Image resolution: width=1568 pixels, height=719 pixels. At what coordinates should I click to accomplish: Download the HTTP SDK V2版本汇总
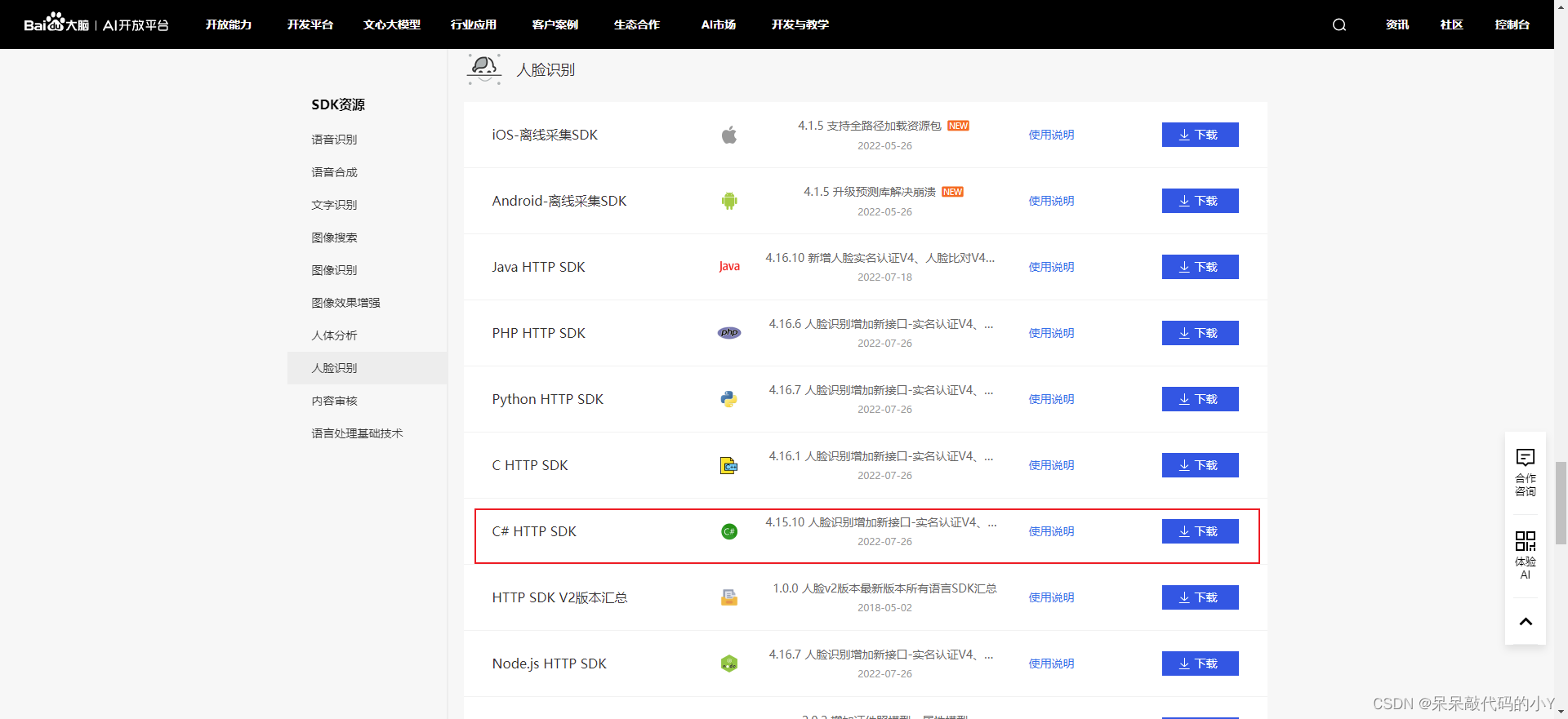pos(1200,597)
